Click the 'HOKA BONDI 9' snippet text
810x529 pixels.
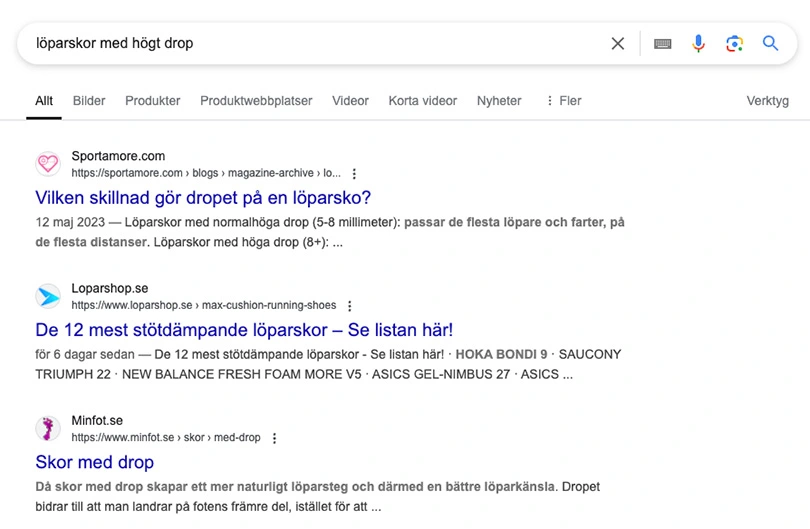501,355
